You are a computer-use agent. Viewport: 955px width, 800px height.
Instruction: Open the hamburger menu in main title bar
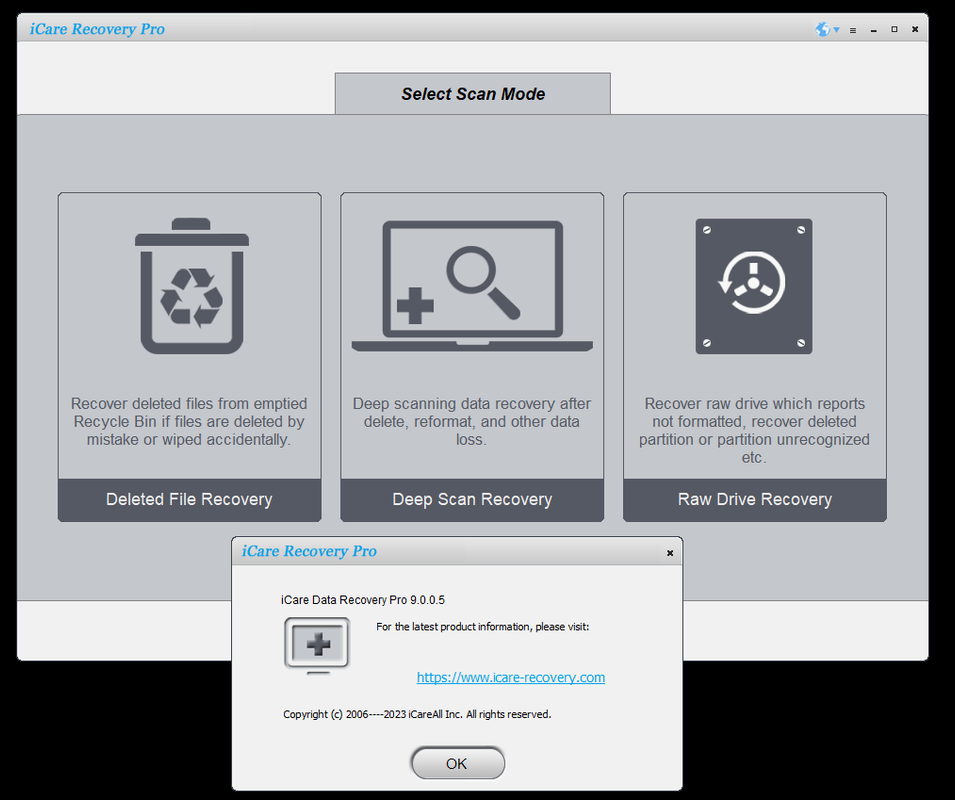click(x=853, y=30)
